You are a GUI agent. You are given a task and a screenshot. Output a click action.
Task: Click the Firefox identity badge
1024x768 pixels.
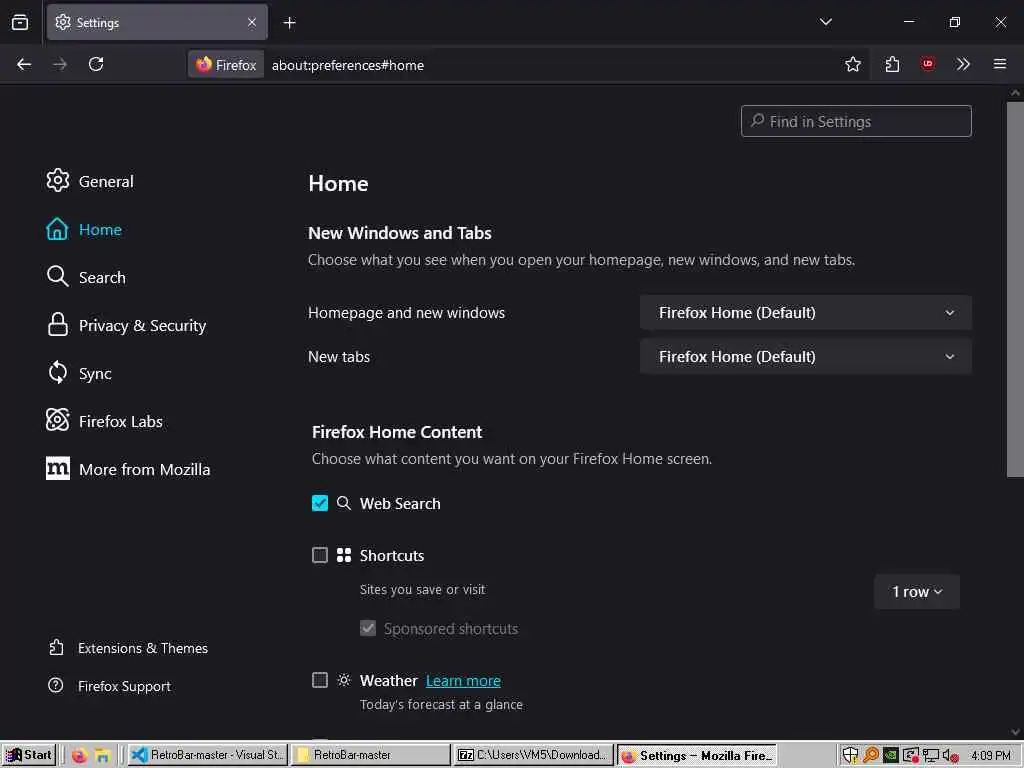[x=226, y=65]
